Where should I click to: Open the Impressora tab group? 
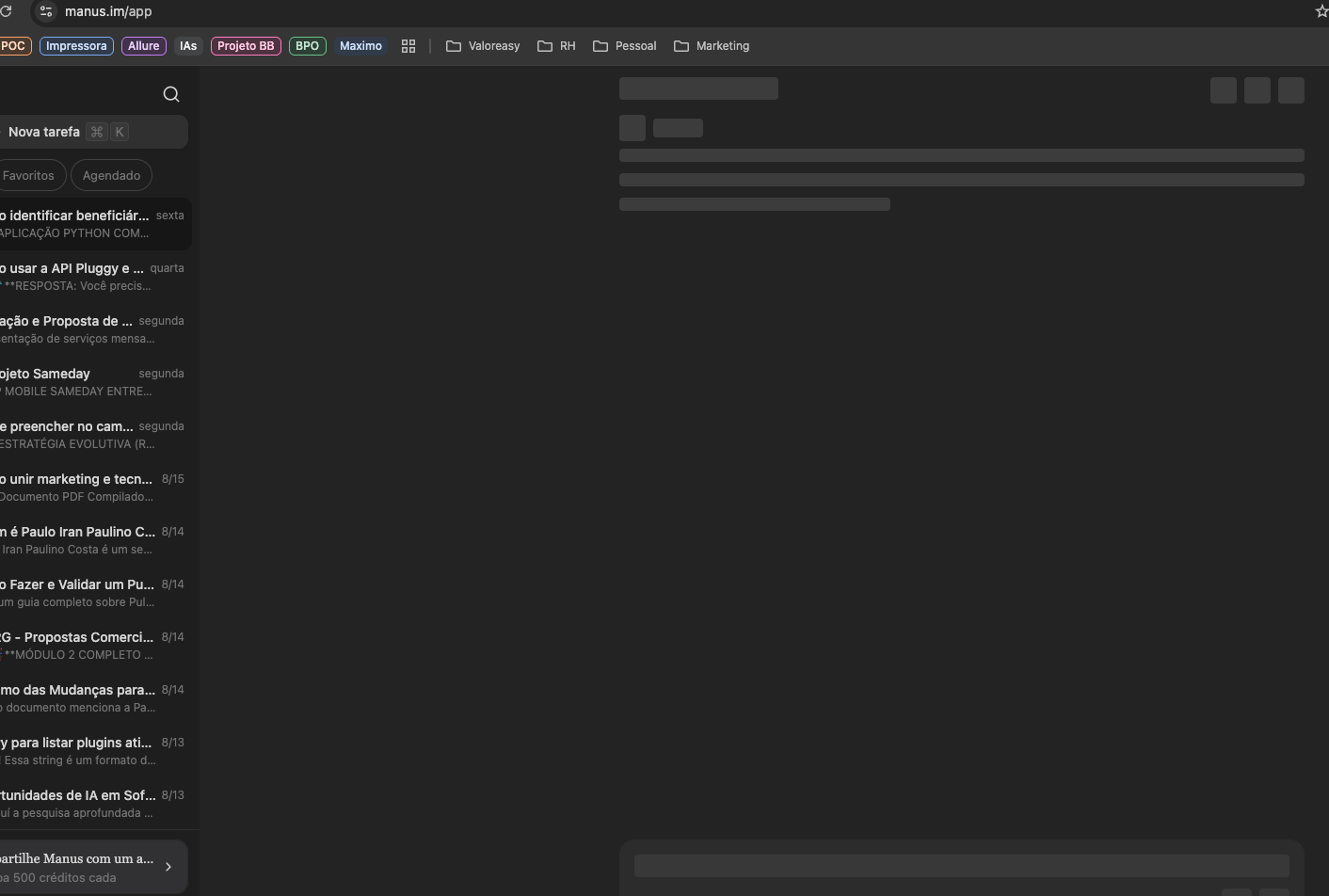(76, 46)
